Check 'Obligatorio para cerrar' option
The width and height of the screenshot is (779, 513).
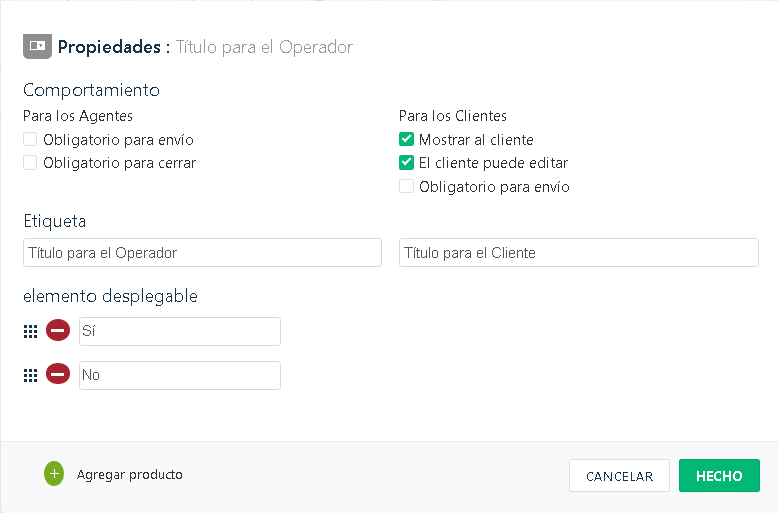coord(30,162)
